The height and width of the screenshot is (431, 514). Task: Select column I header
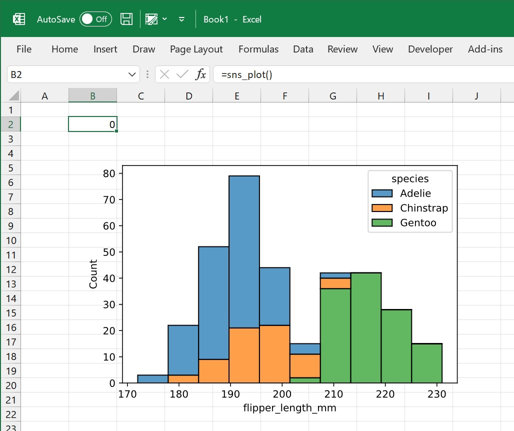tap(428, 96)
